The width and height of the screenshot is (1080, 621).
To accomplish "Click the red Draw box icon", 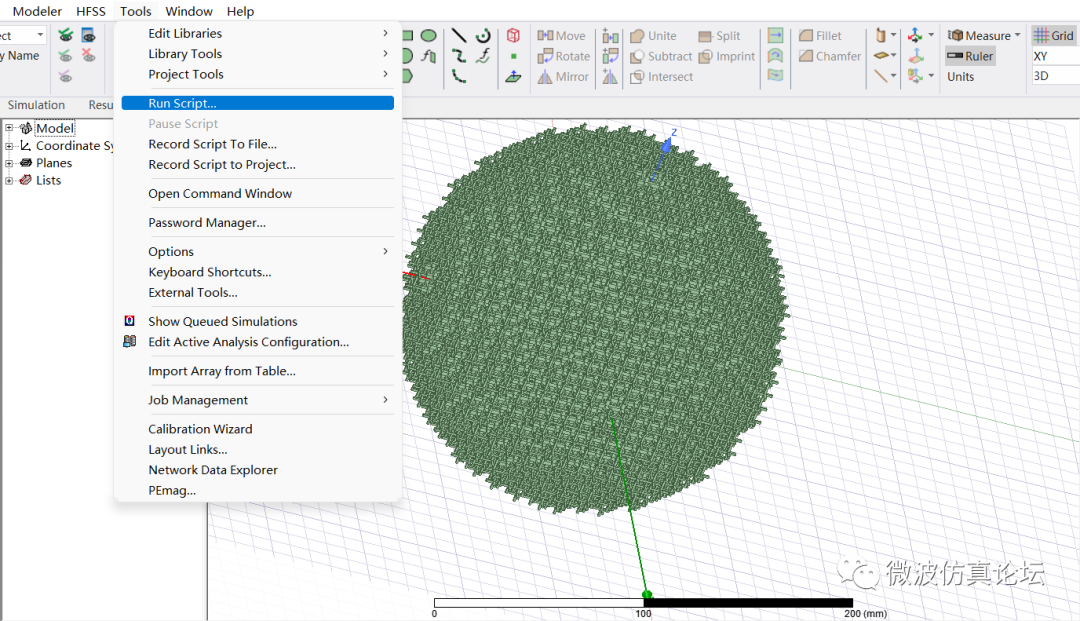I will coord(513,35).
